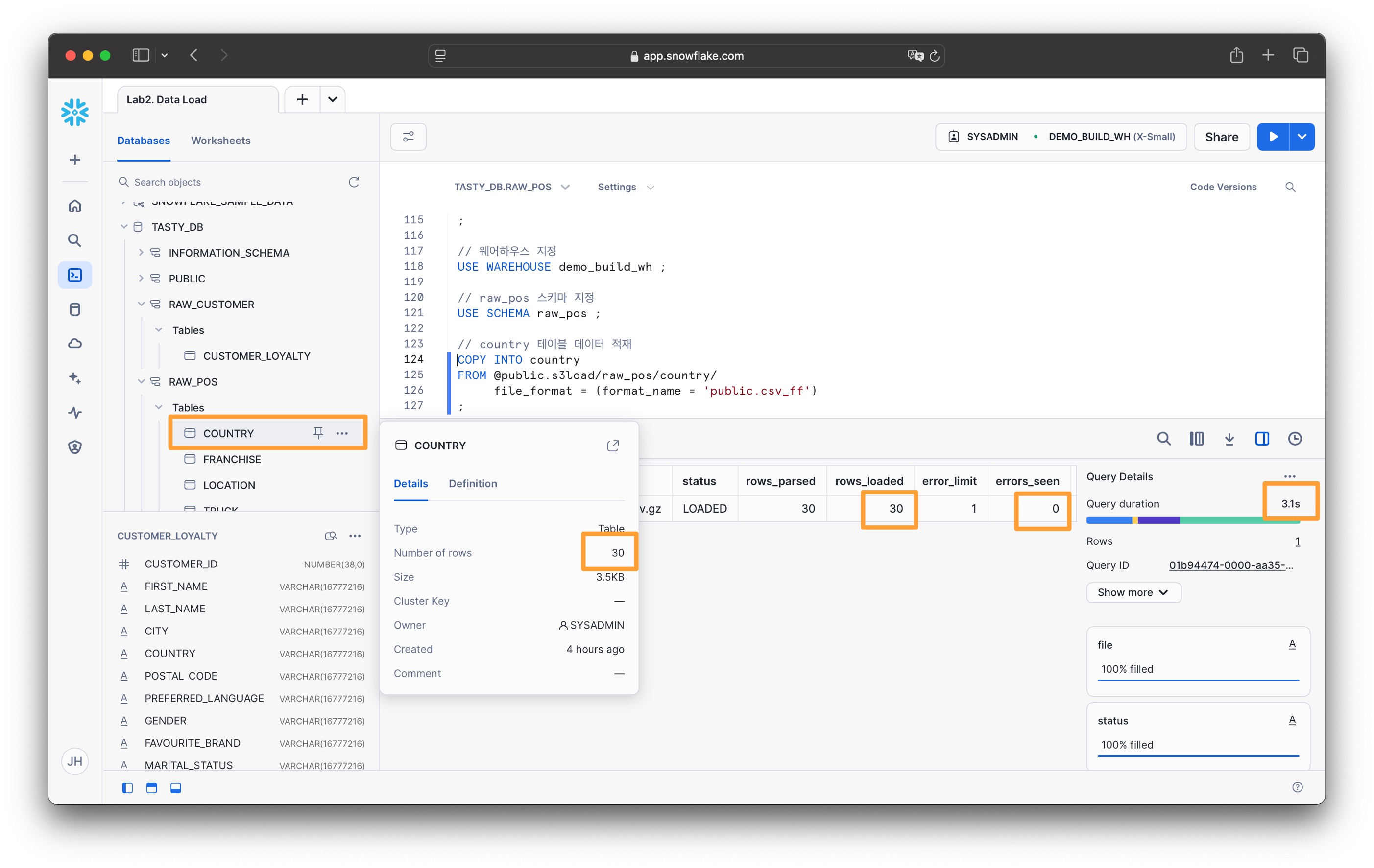Click the refresh objects icon
The height and width of the screenshot is (868, 1374).
click(354, 182)
